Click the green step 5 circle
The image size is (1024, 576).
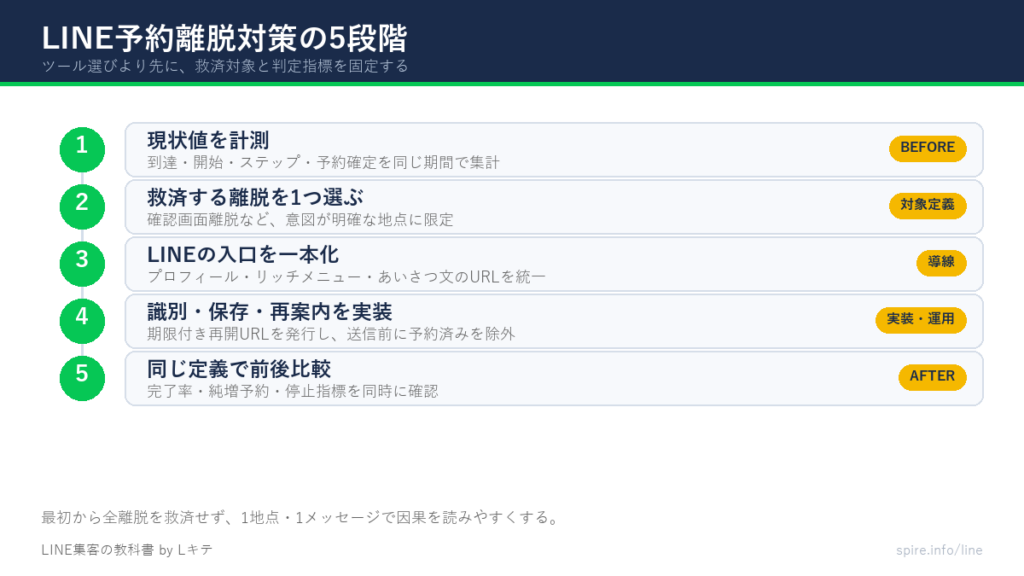82,378
